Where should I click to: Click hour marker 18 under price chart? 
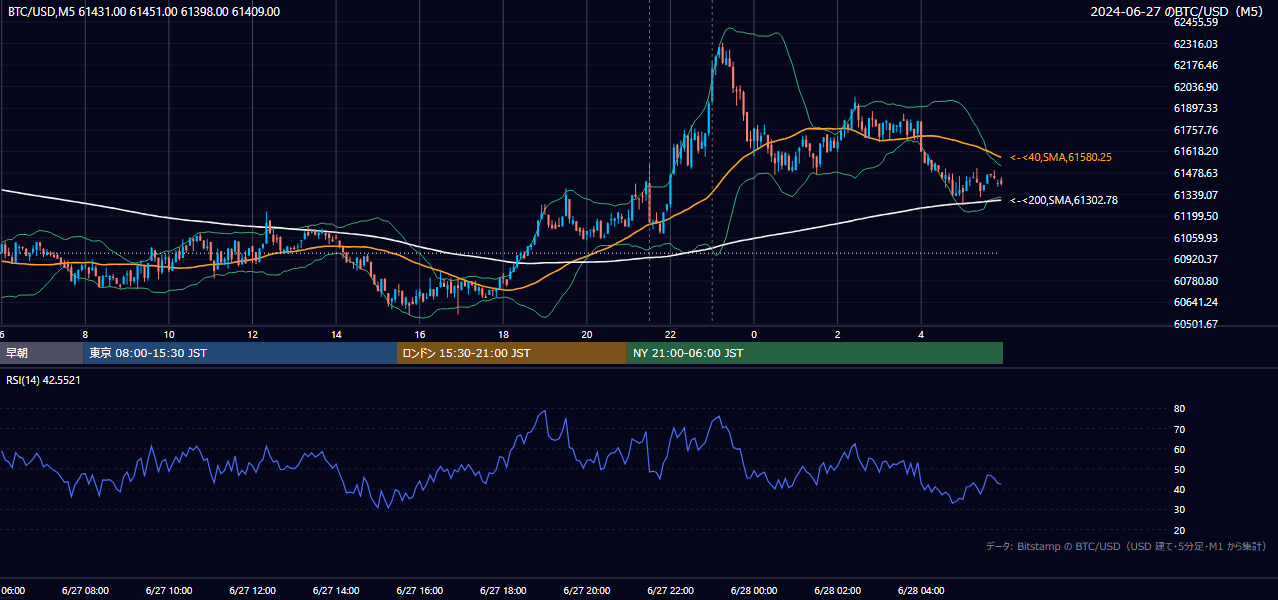pyautogui.click(x=503, y=334)
